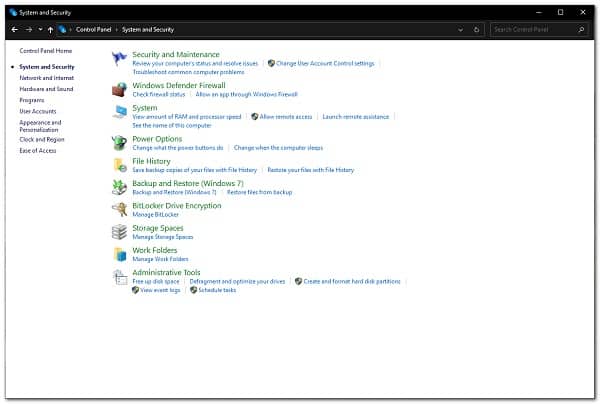Click the Storage Spaces drives icon
Image resolution: width=600 pixels, height=404 pixels.
click(x=119, y=232)
